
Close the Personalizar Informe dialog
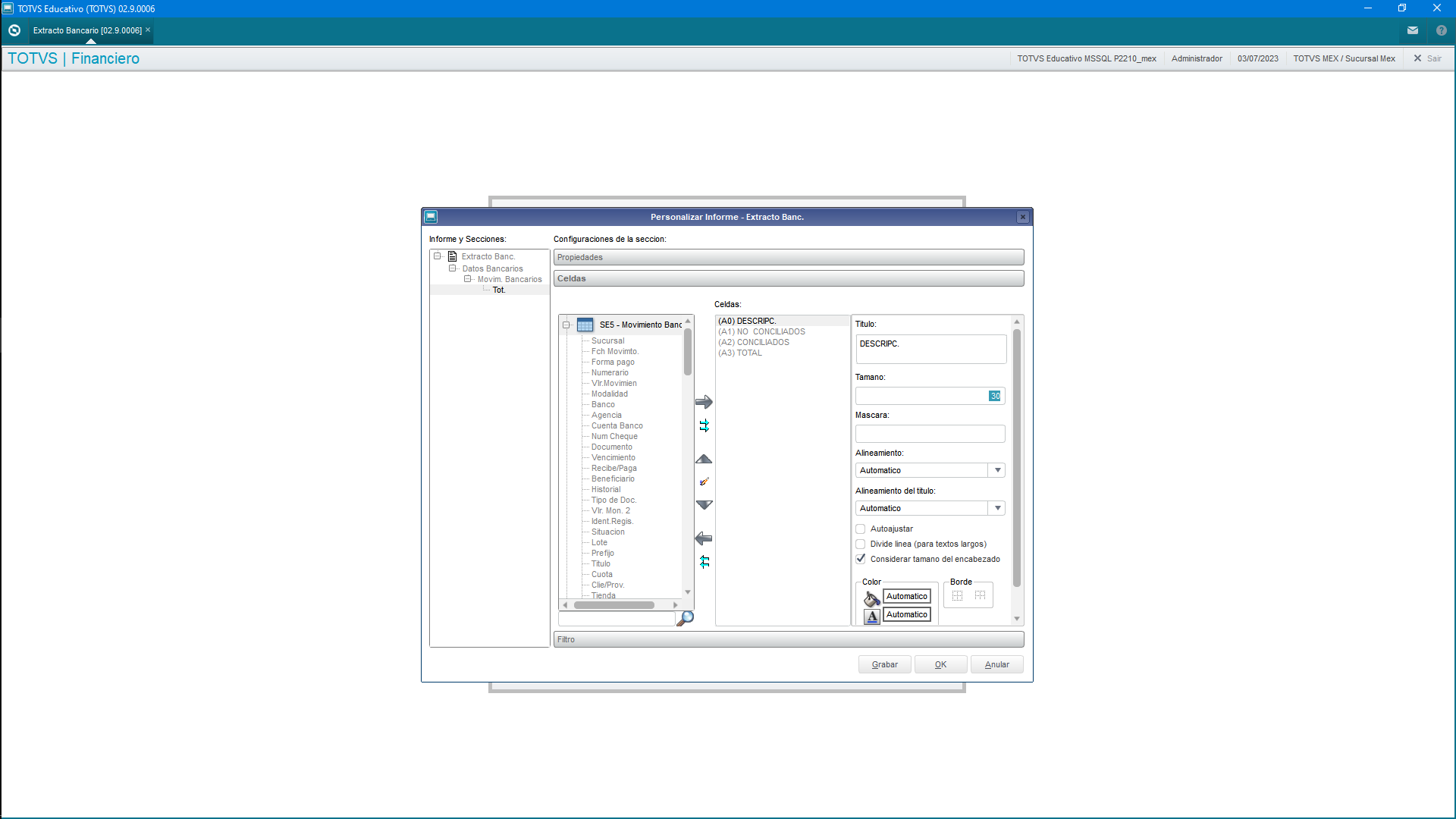(1022, 217)
